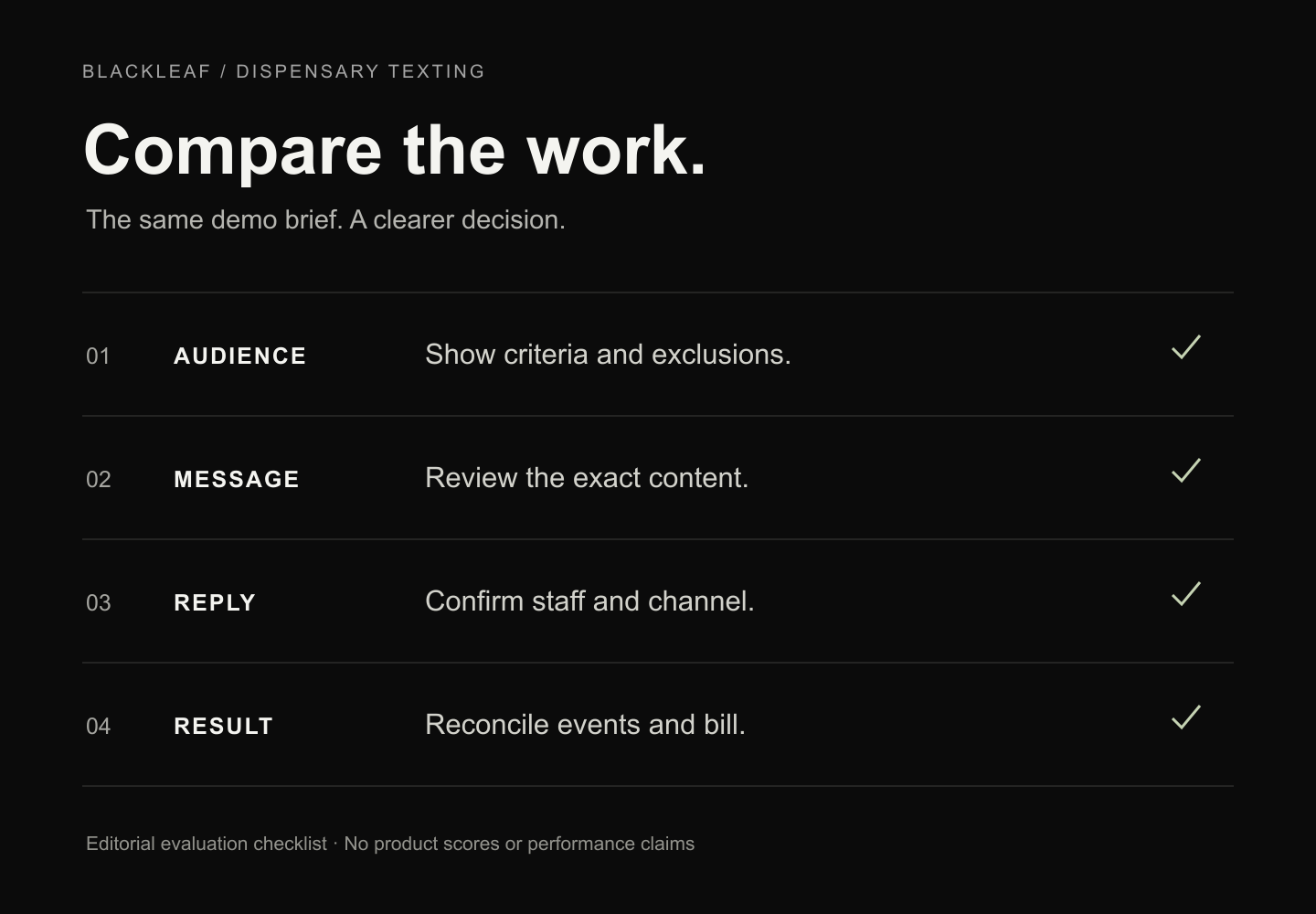
Task: Click 'Review the exact content.' text
Action: click(587, 478)
